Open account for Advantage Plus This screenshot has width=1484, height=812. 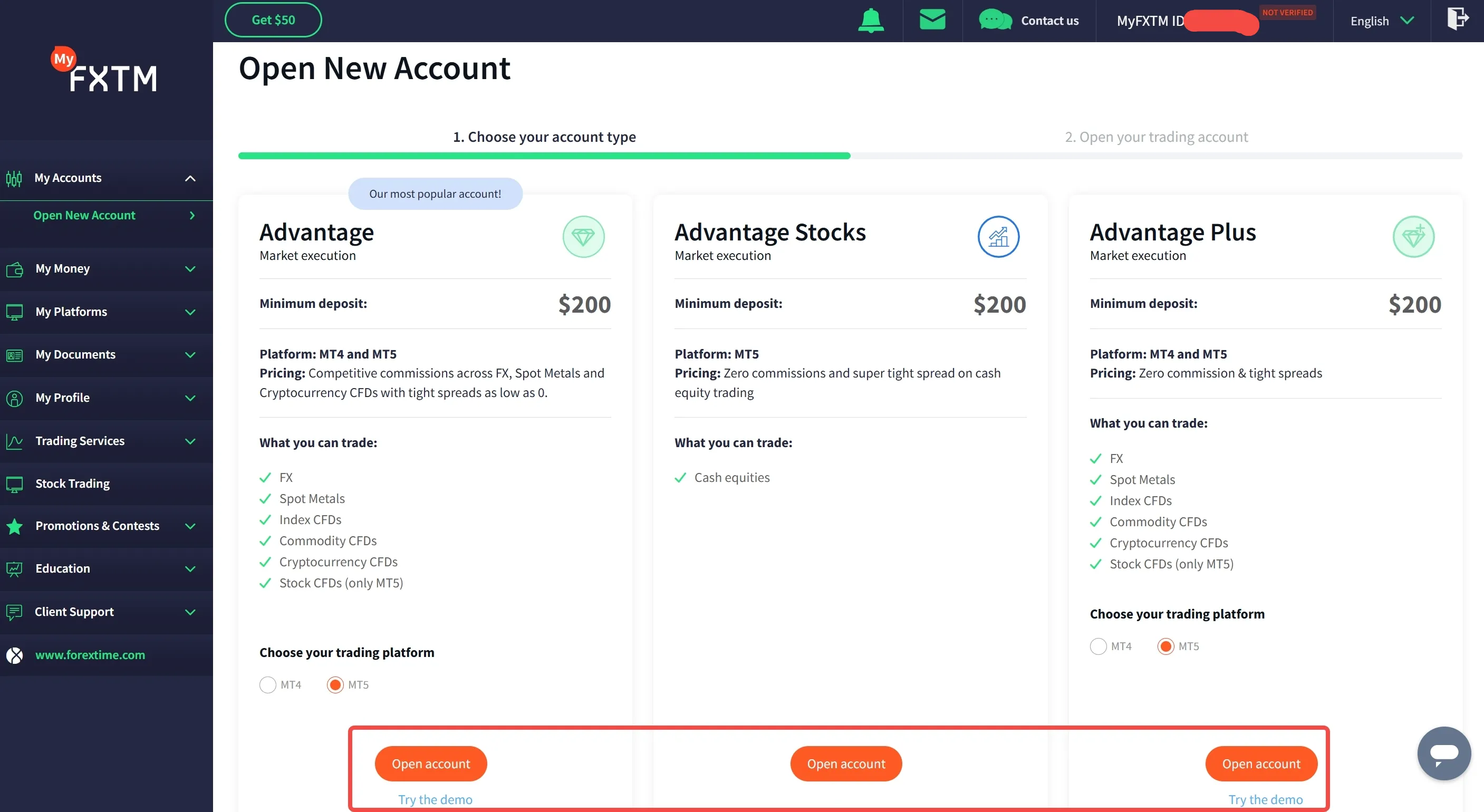click(1261, 763)
